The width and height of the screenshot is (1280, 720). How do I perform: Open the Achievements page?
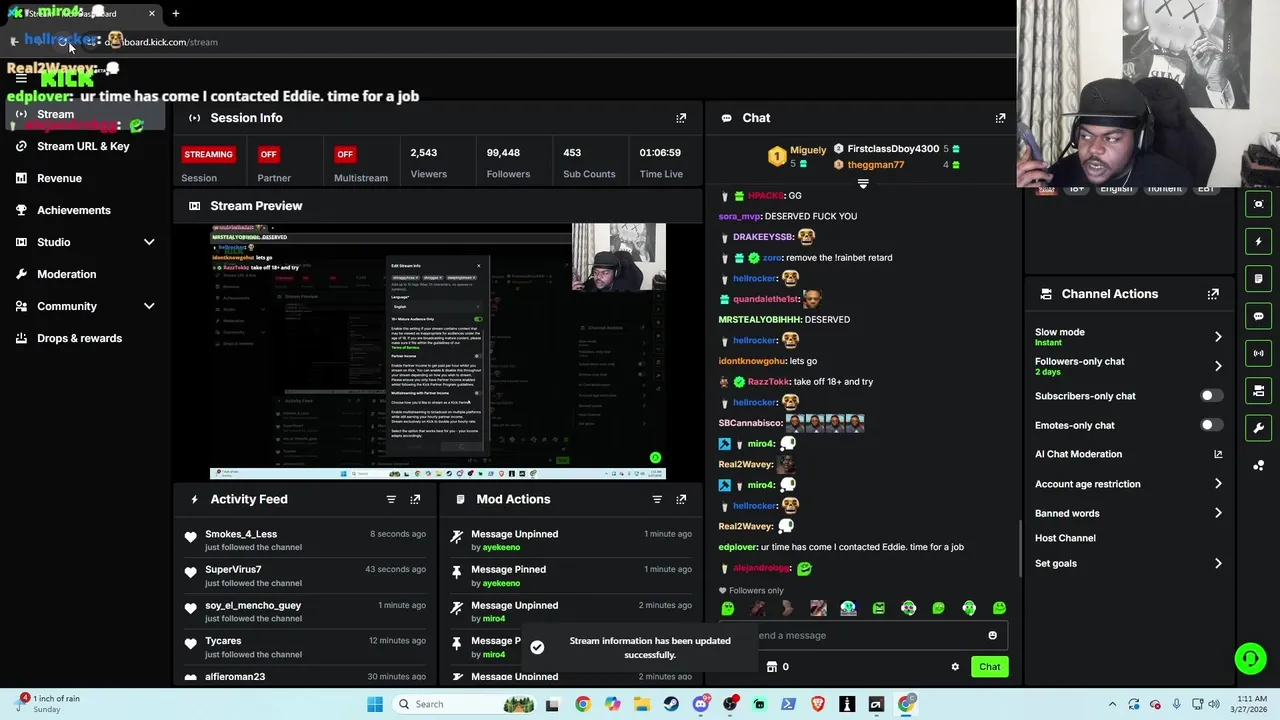pyautogui.click(x=74, y=210)
